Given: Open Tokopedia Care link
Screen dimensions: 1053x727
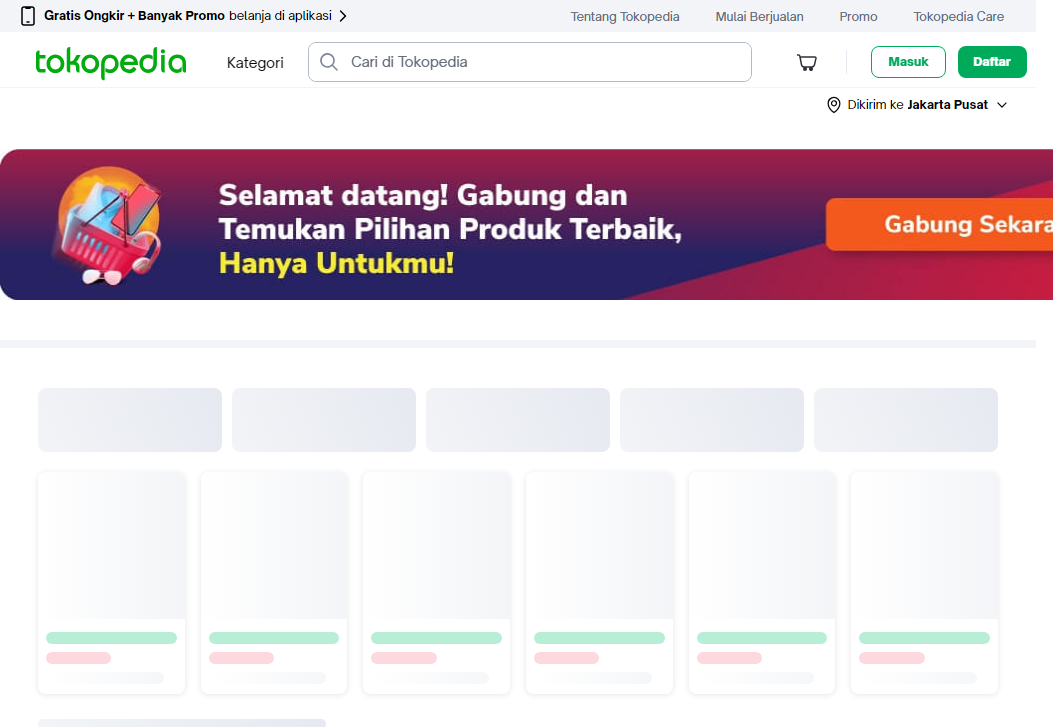Looking at the screenshot, I should click(x=958, y=17).
